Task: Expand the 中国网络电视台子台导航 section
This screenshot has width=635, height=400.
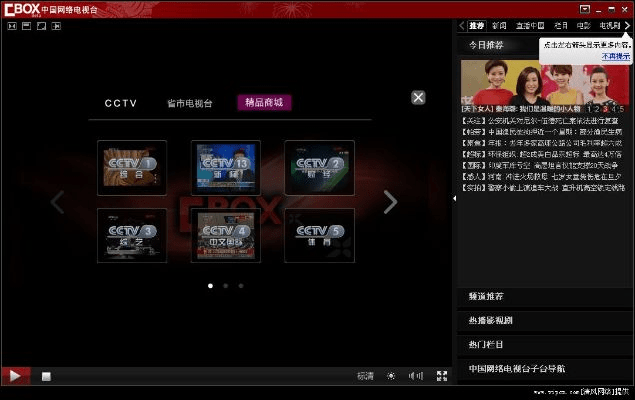Action: coord(544,368)
